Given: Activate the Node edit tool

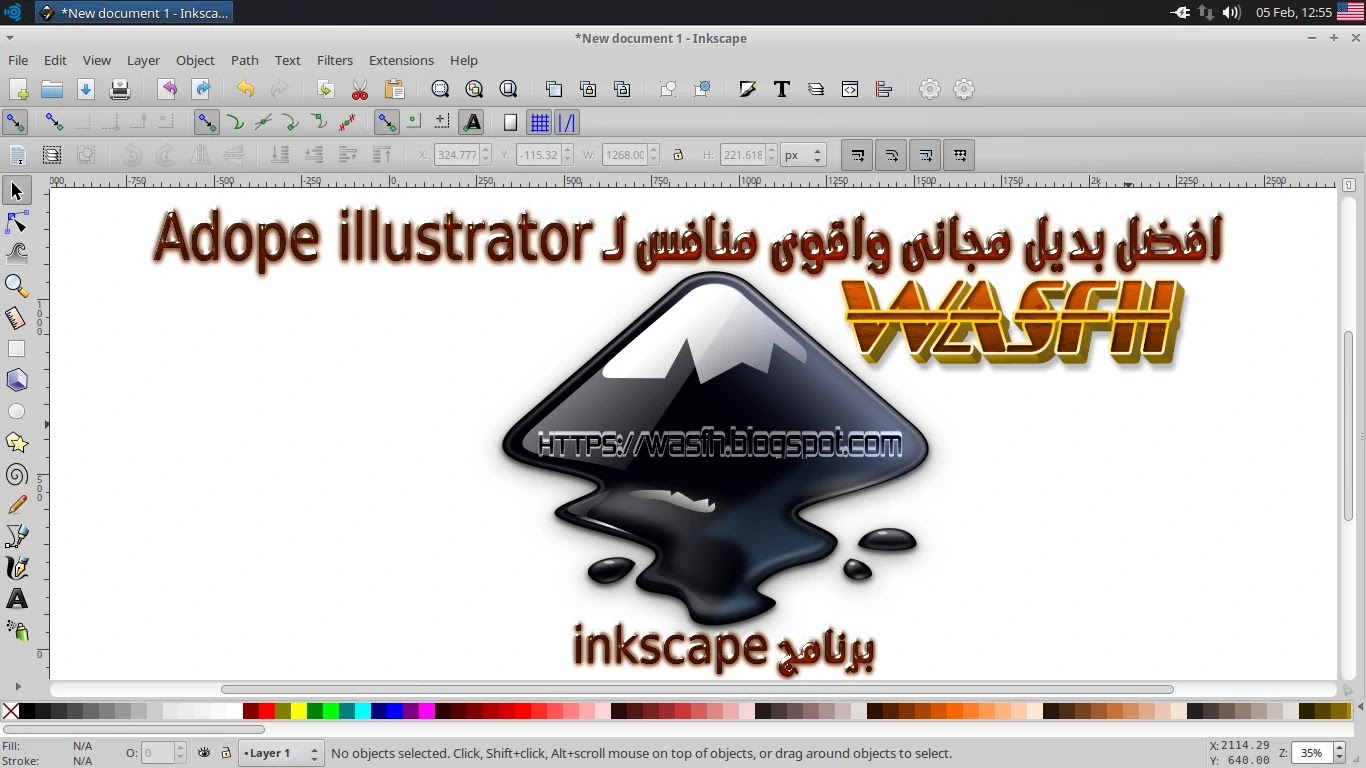Looking at the screenshot, I should 16,222.
